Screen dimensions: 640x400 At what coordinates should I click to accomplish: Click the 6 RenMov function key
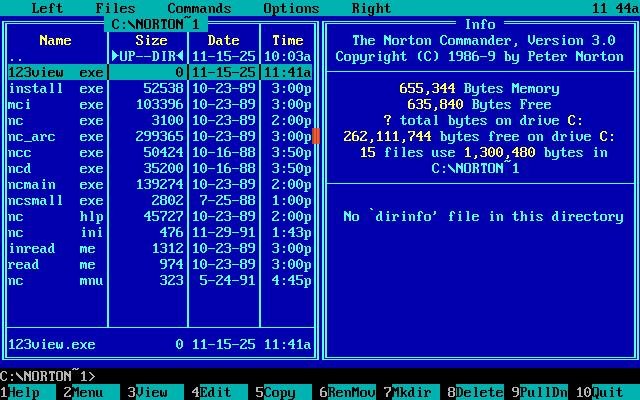click(348, 392)
